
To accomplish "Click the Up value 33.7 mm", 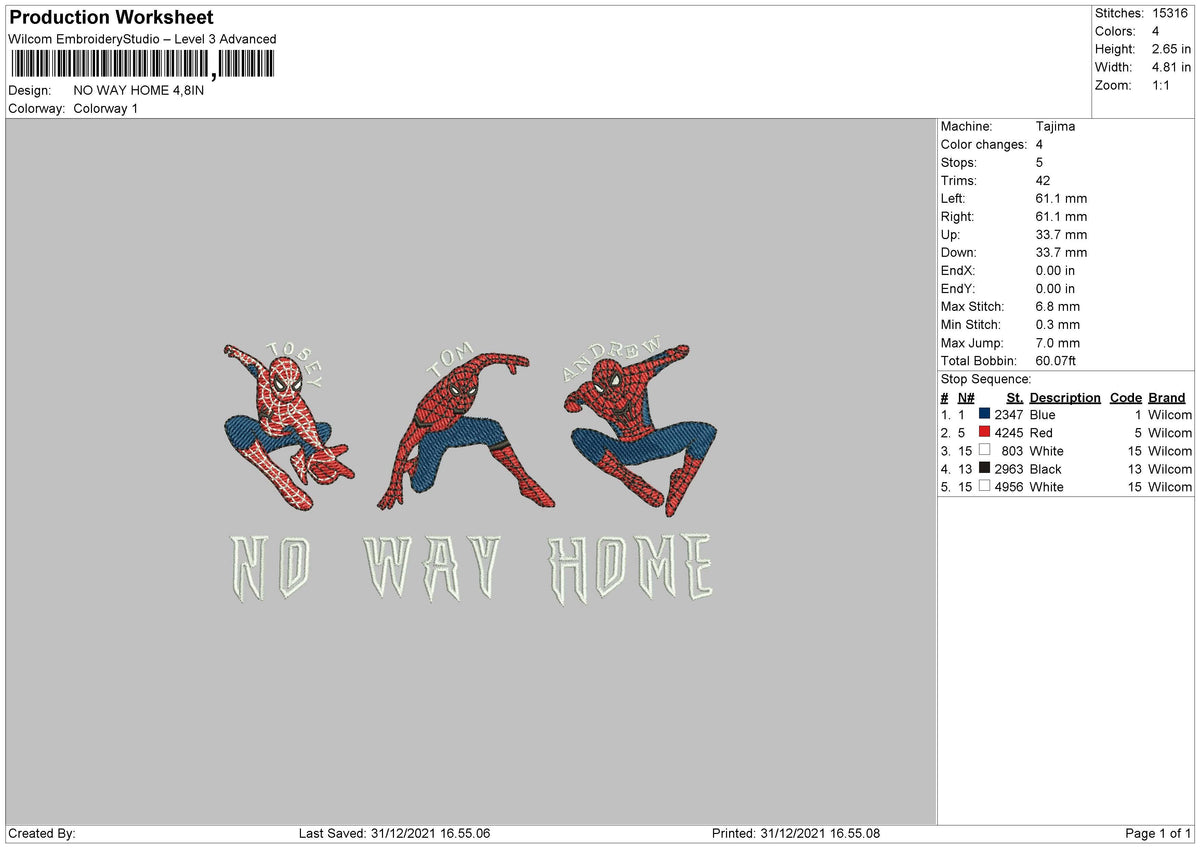I will (x=1061, y=234).
